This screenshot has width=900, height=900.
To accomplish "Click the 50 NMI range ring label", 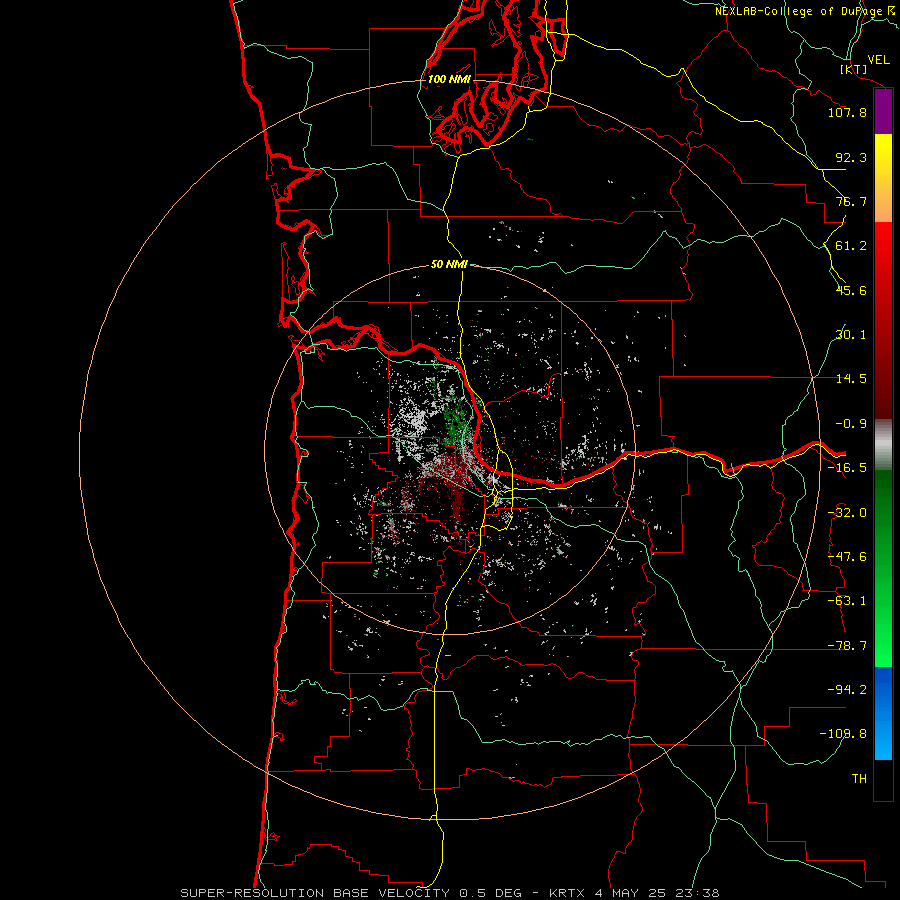I will (449, 264).
